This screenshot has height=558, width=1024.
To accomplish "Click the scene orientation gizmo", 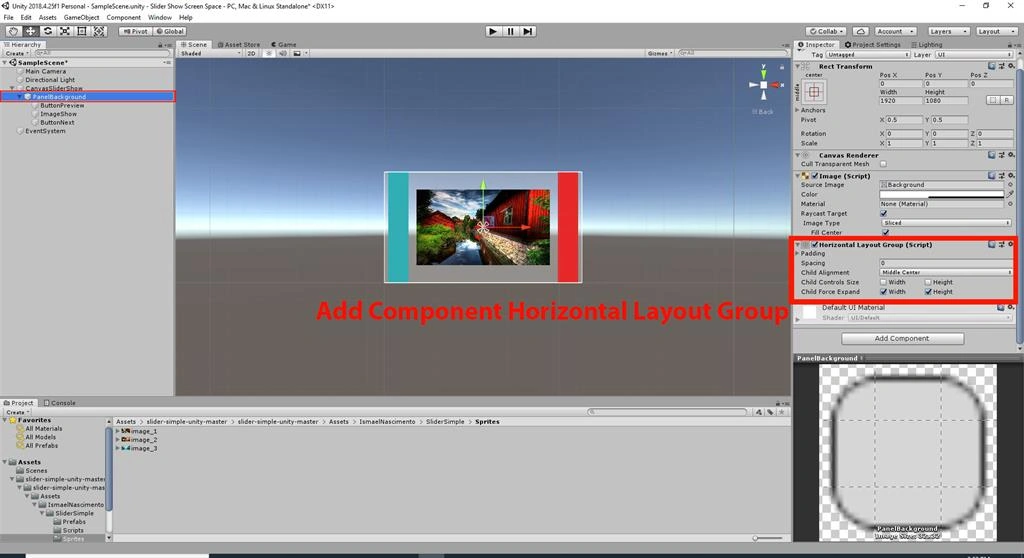I will pyautogui.click(x=763, y=85).
